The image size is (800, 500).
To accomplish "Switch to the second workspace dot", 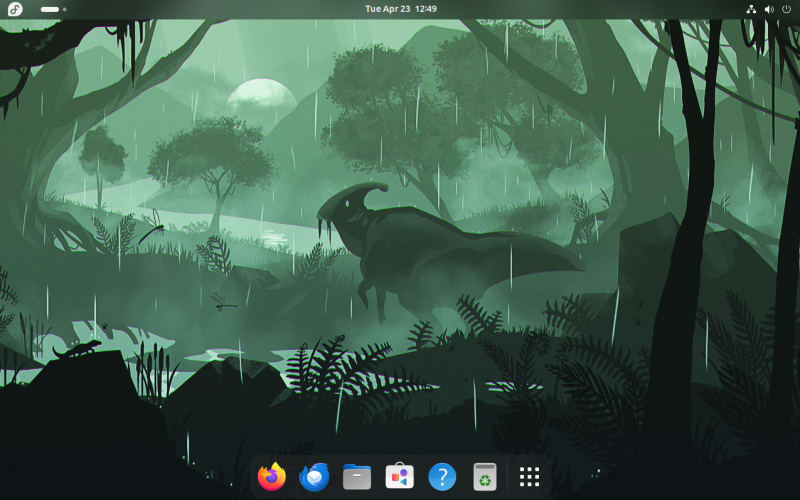I will (x=65, y=9).
